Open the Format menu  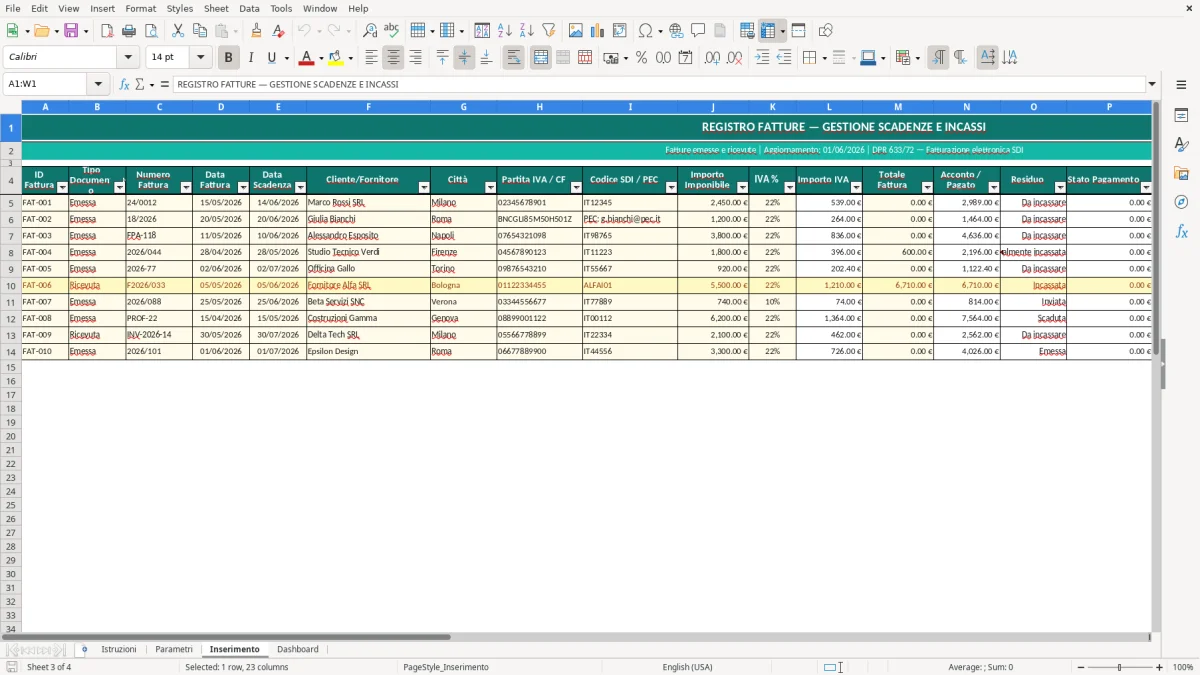tap(140, 8)
